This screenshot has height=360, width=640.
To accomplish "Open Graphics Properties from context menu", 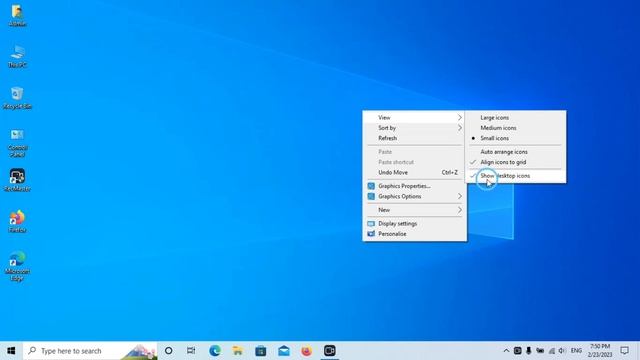I will tap(414, 186).
